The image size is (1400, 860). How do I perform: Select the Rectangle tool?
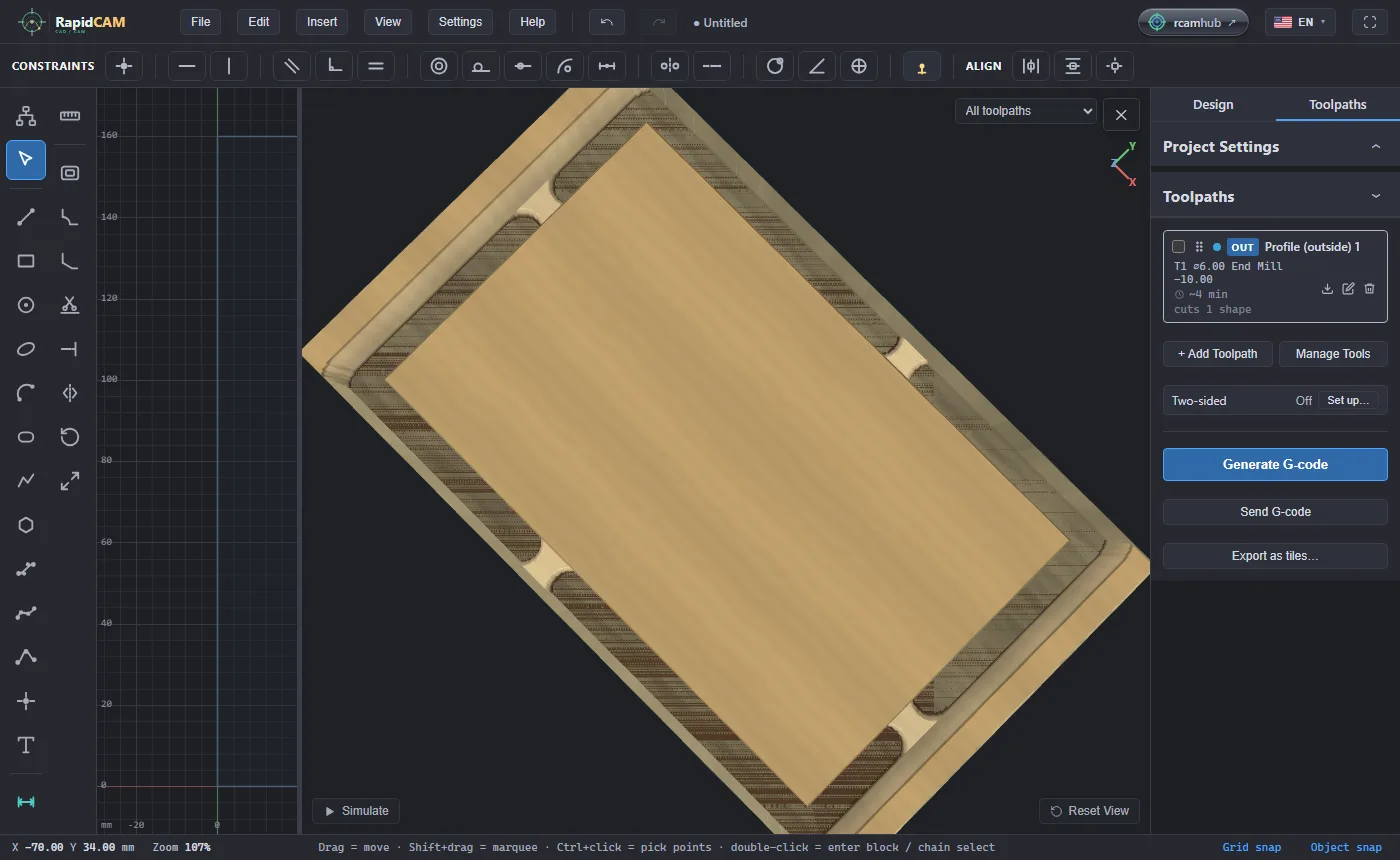point(26,261)
